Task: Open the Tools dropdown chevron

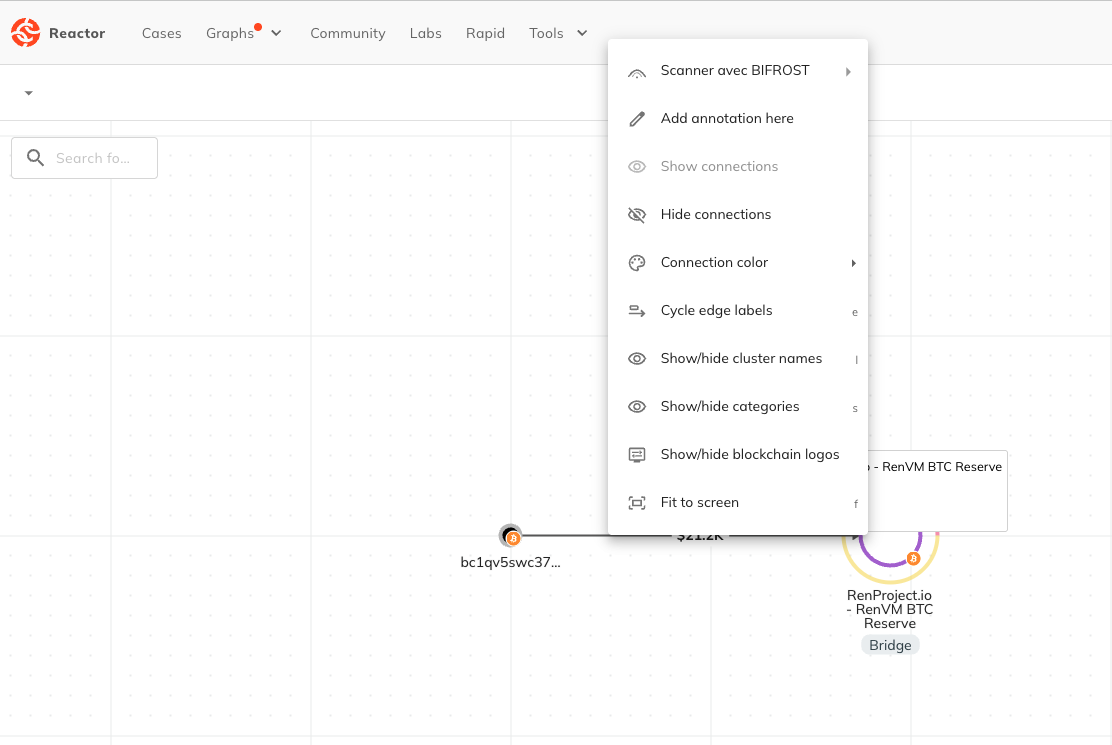Action: coord(582,33)
